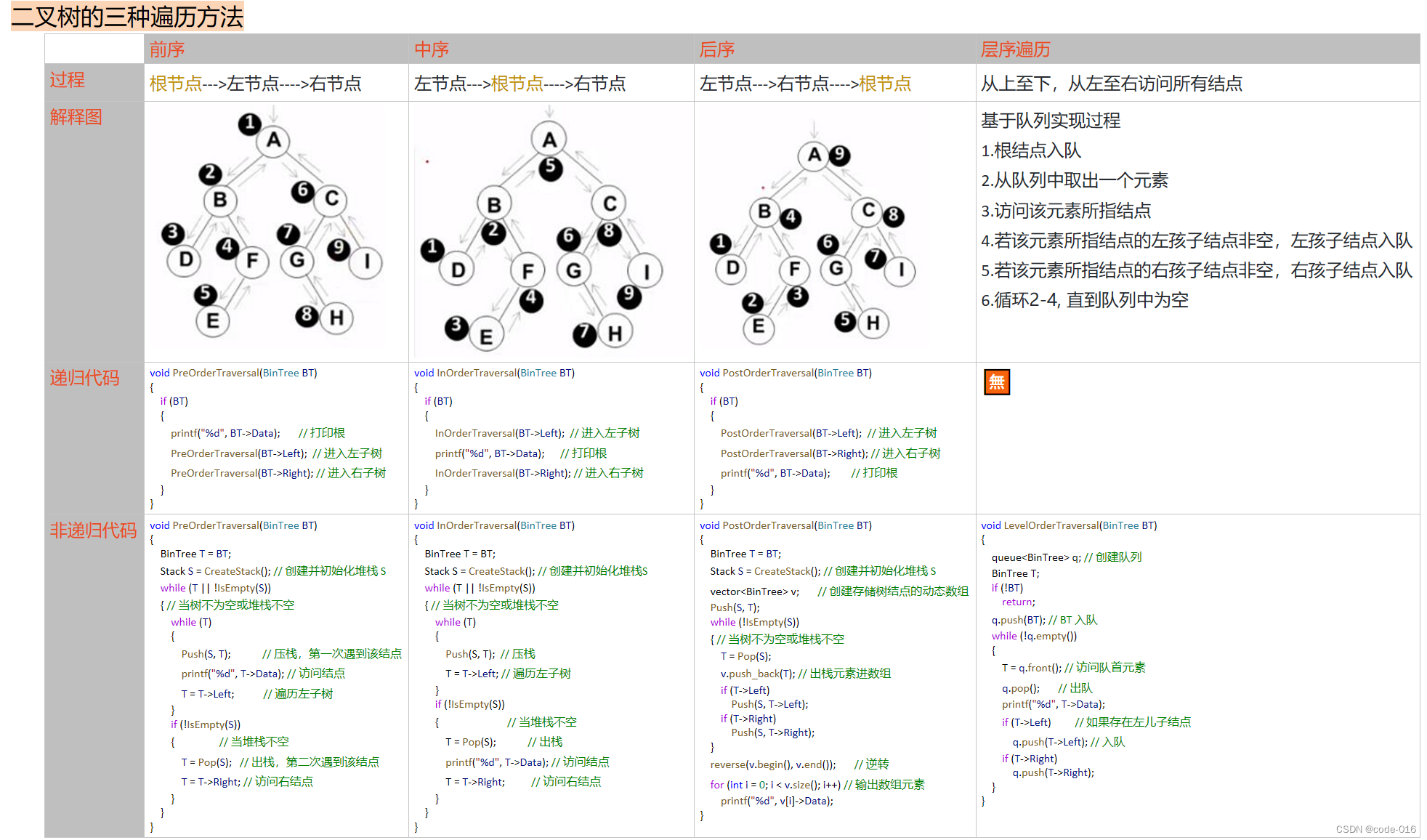Screen dimensions: 1427x840
Task: Click the inorder tree diagram image
Action: pos(541,231)
